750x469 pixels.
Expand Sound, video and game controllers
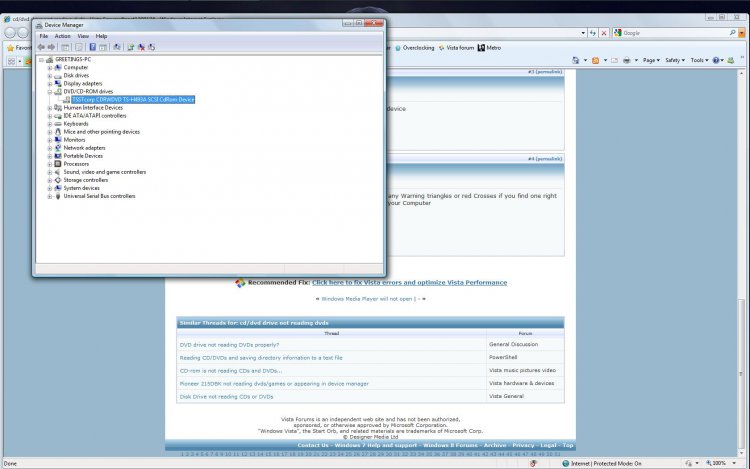[50, 172]
